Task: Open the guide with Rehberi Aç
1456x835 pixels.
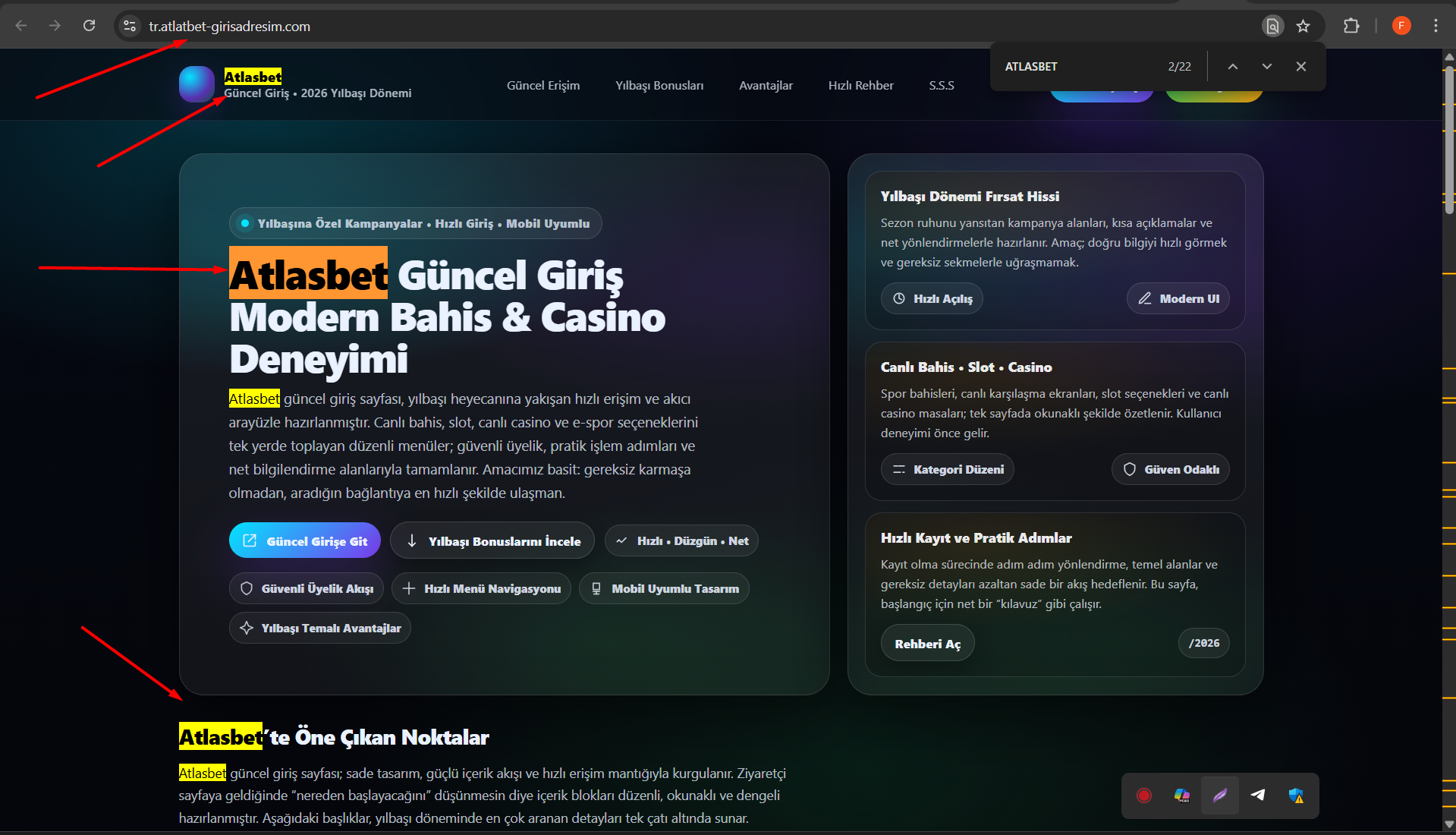Action: [928, 643]
